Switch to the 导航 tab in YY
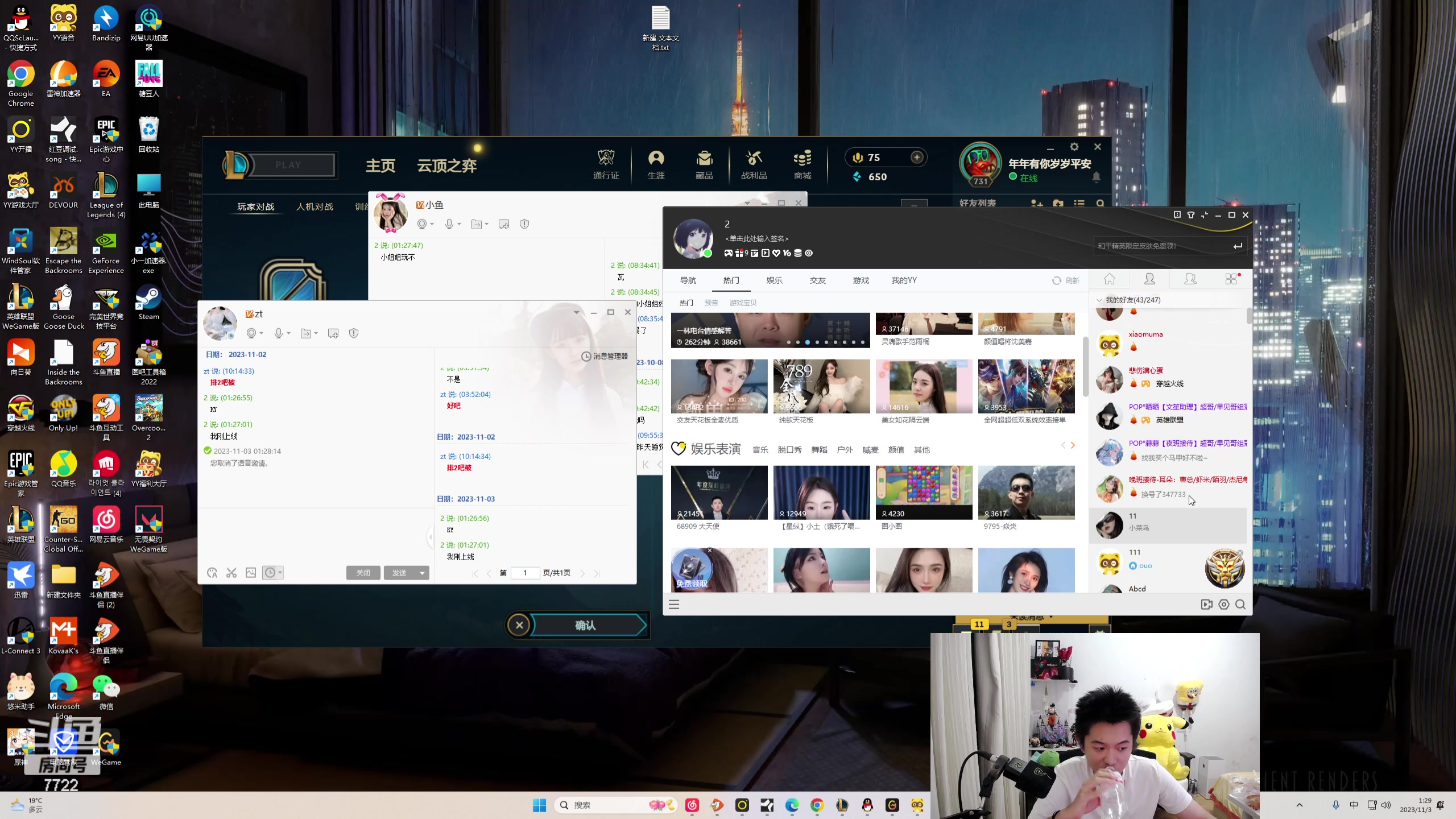Image resolution: width=1456 pixels, height=819 pixels. (688, 280)
